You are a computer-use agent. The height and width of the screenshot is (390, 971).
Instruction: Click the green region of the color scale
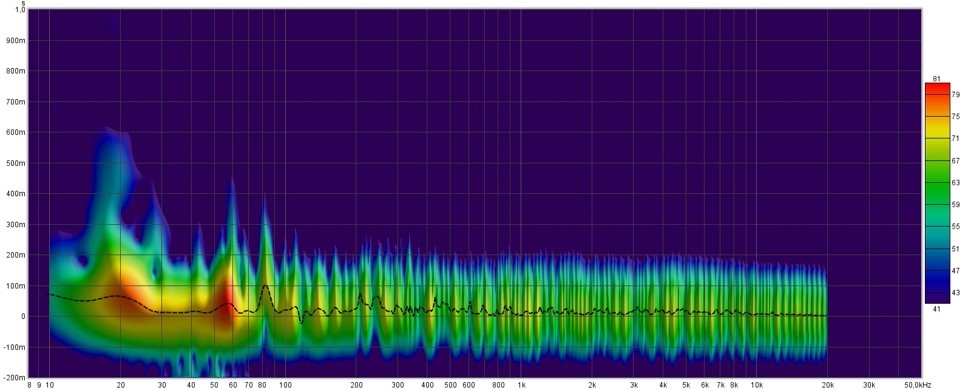point(937,186)
